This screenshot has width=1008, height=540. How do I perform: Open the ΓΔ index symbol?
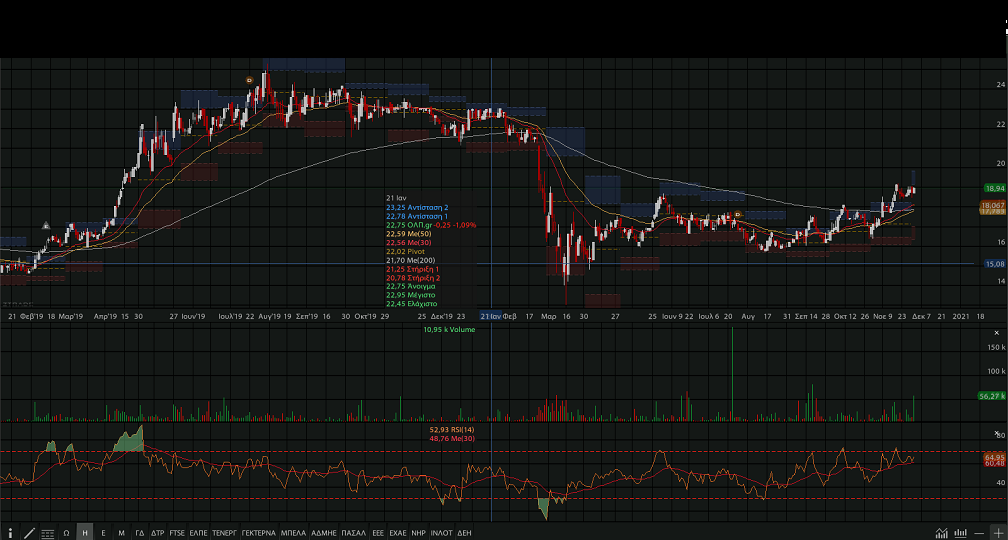click(x=140, y=533)
